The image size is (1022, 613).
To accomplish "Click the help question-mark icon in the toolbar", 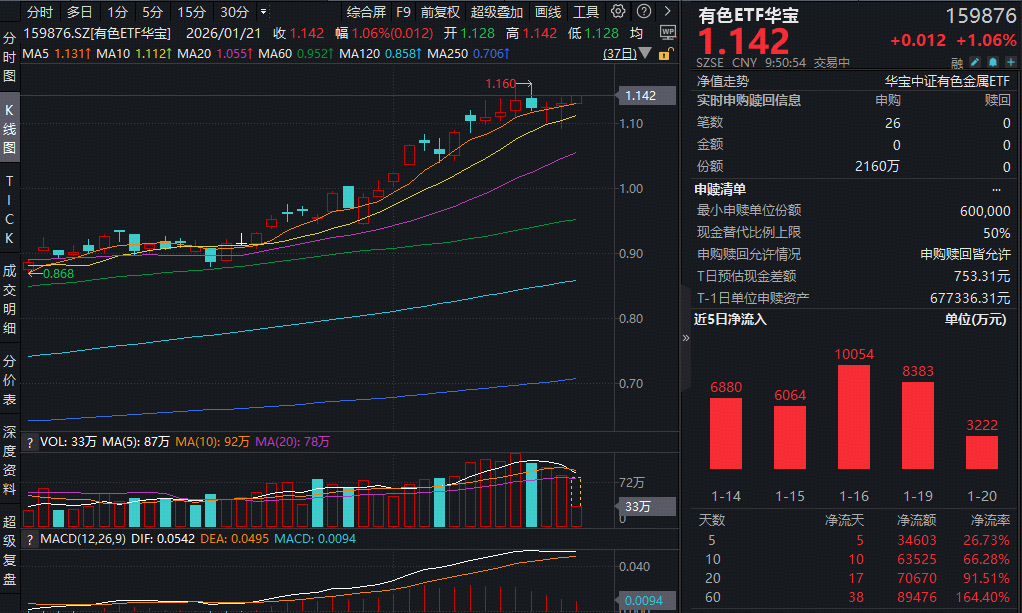I will 644,12.
